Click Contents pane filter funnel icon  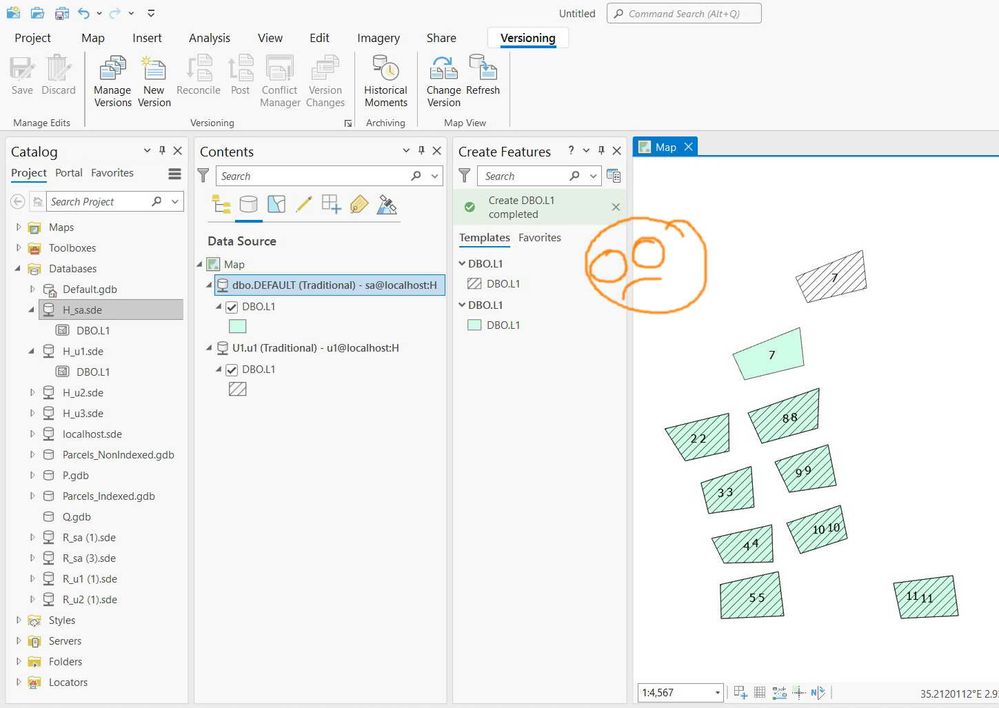(x=203, y=175)
